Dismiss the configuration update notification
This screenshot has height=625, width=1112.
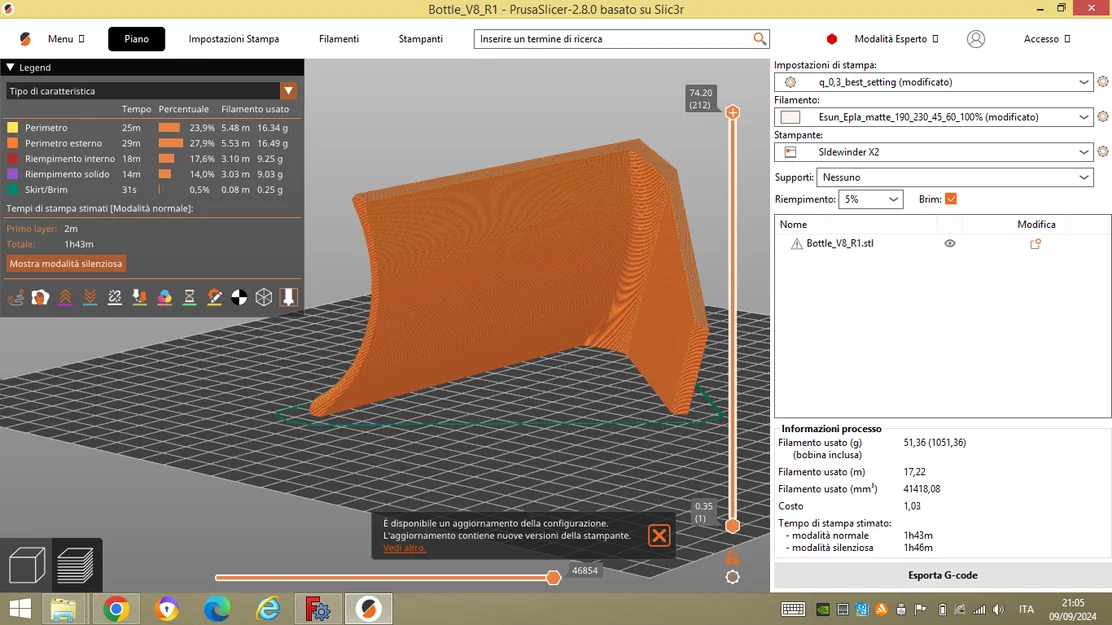[659, 536]
